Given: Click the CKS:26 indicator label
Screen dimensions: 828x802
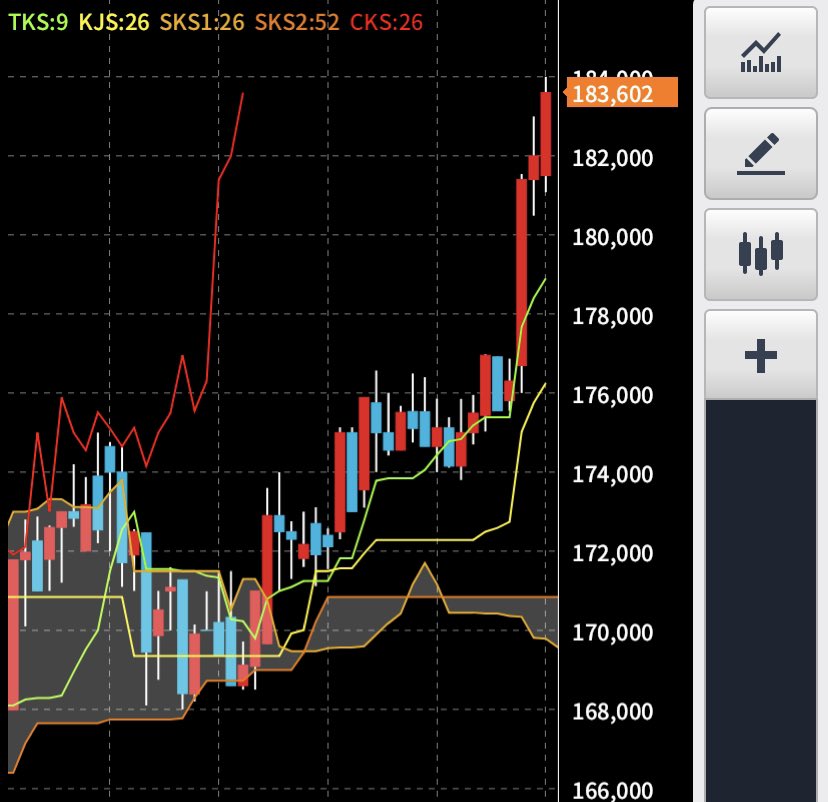Looking at the screenshot, I should click(387, 22).
